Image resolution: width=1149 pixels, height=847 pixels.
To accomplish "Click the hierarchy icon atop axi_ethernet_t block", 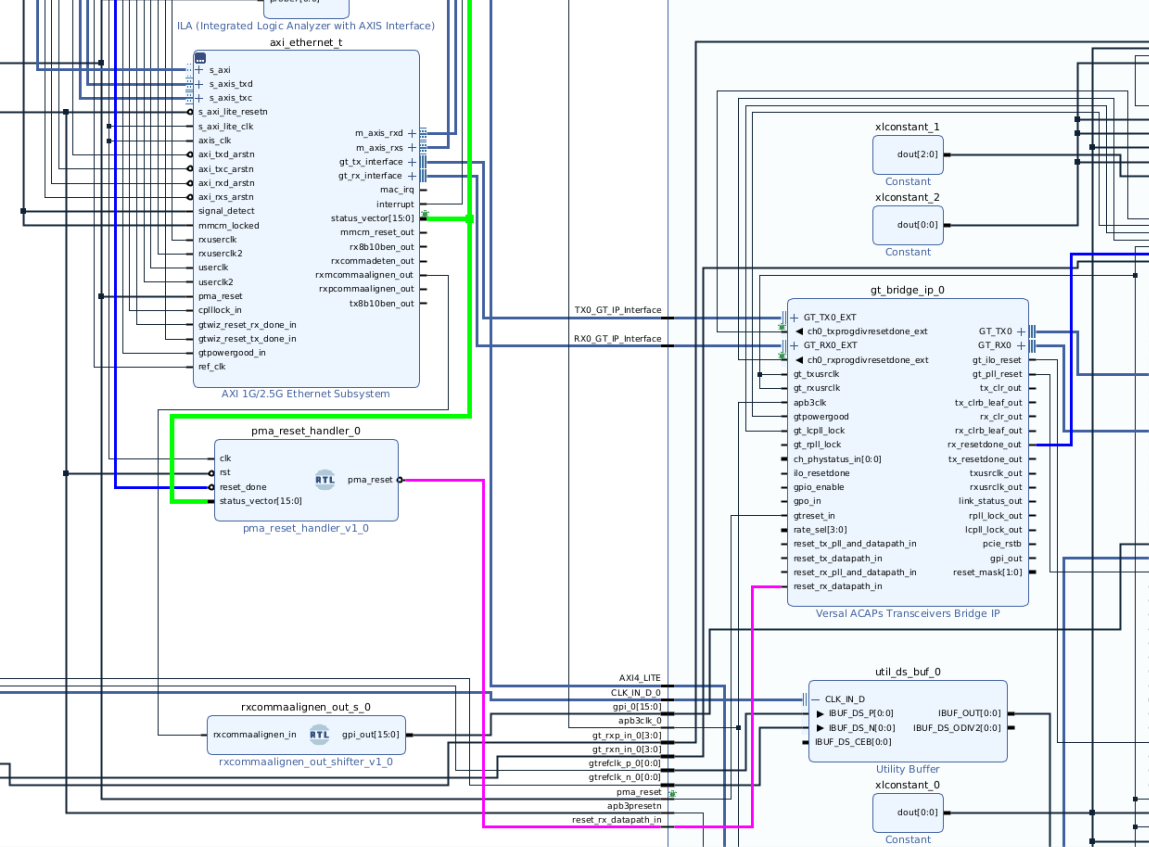I will [x=200, y=58].
